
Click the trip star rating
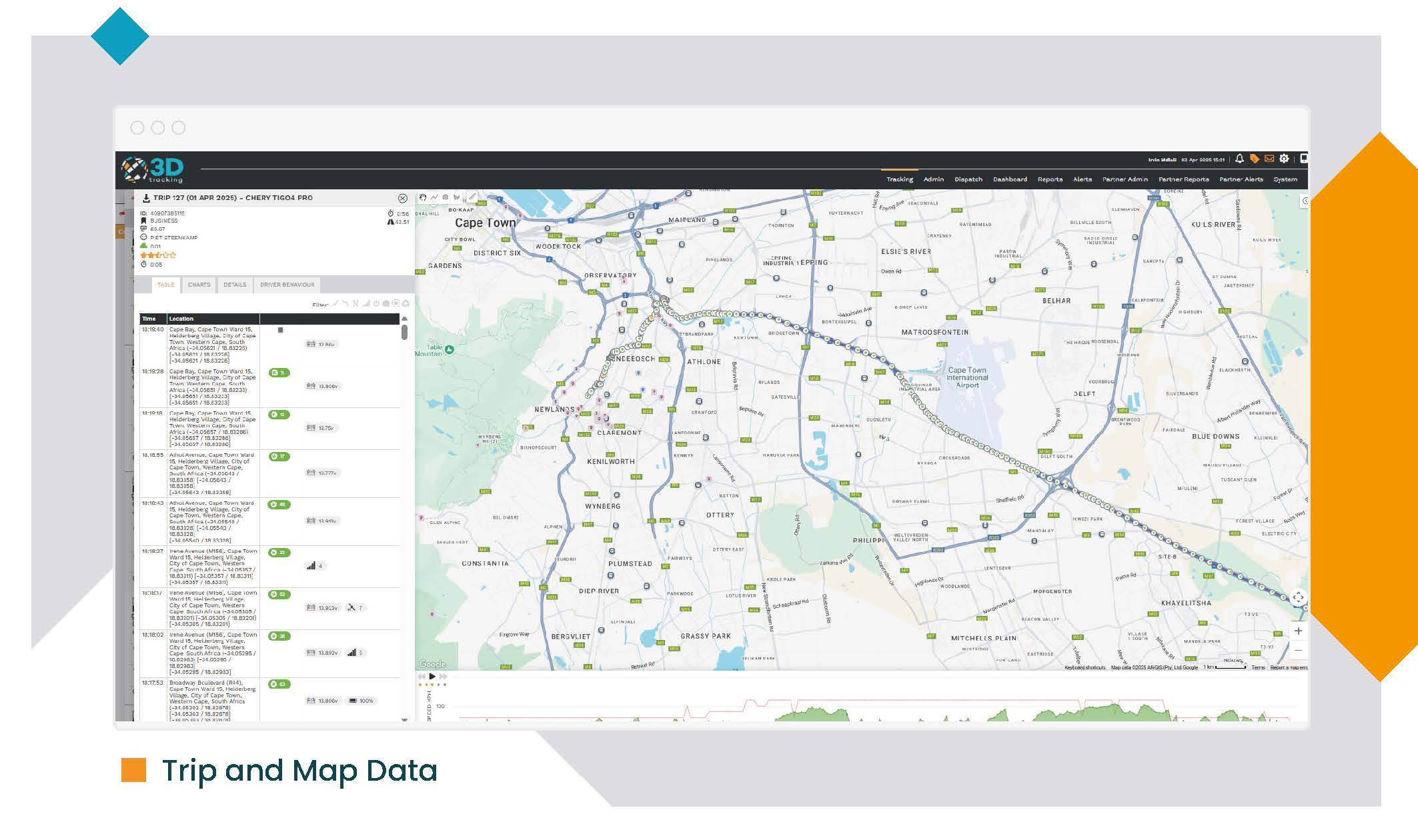click(158, 255)
